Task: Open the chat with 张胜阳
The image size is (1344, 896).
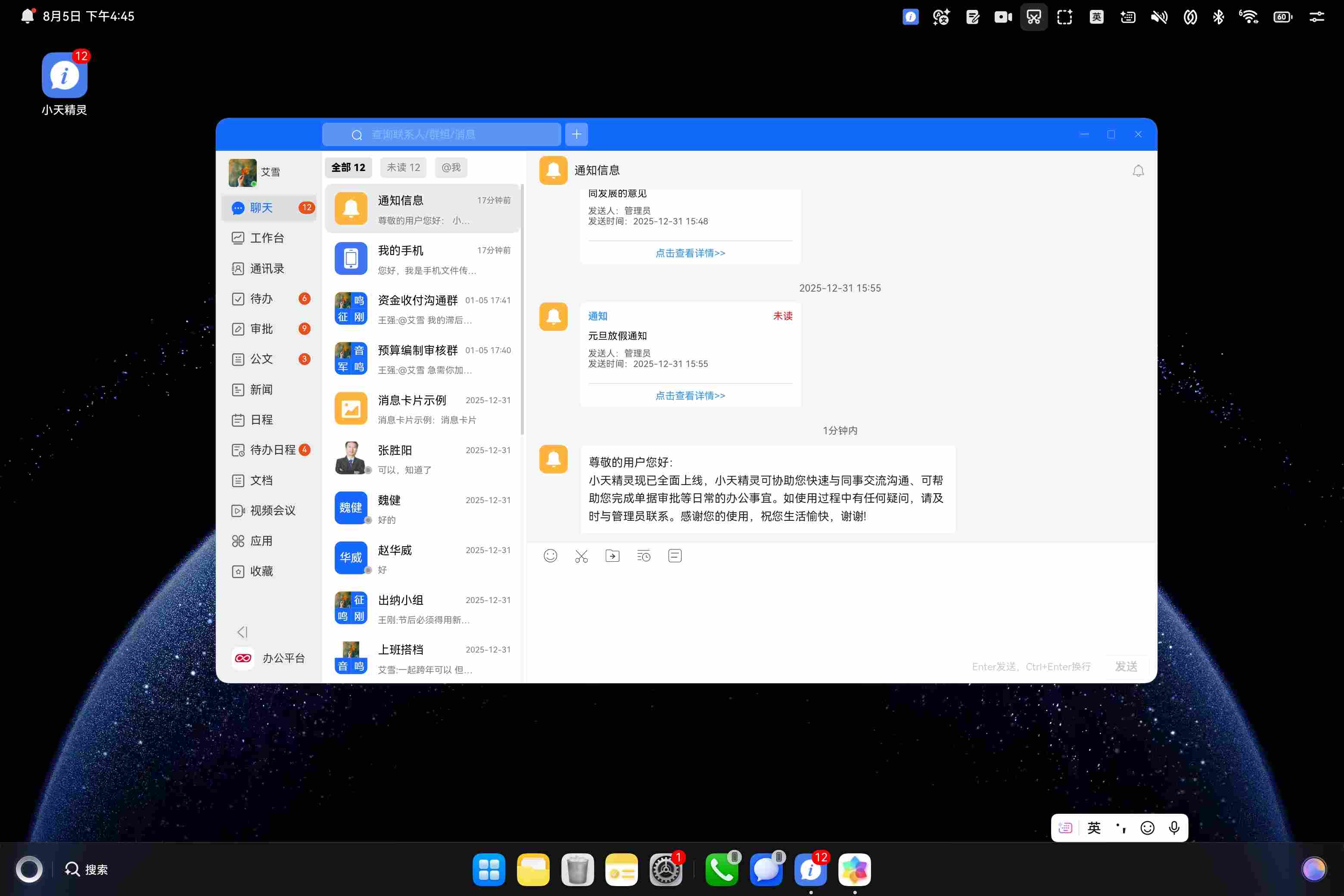Action: [x=422, y=458]
